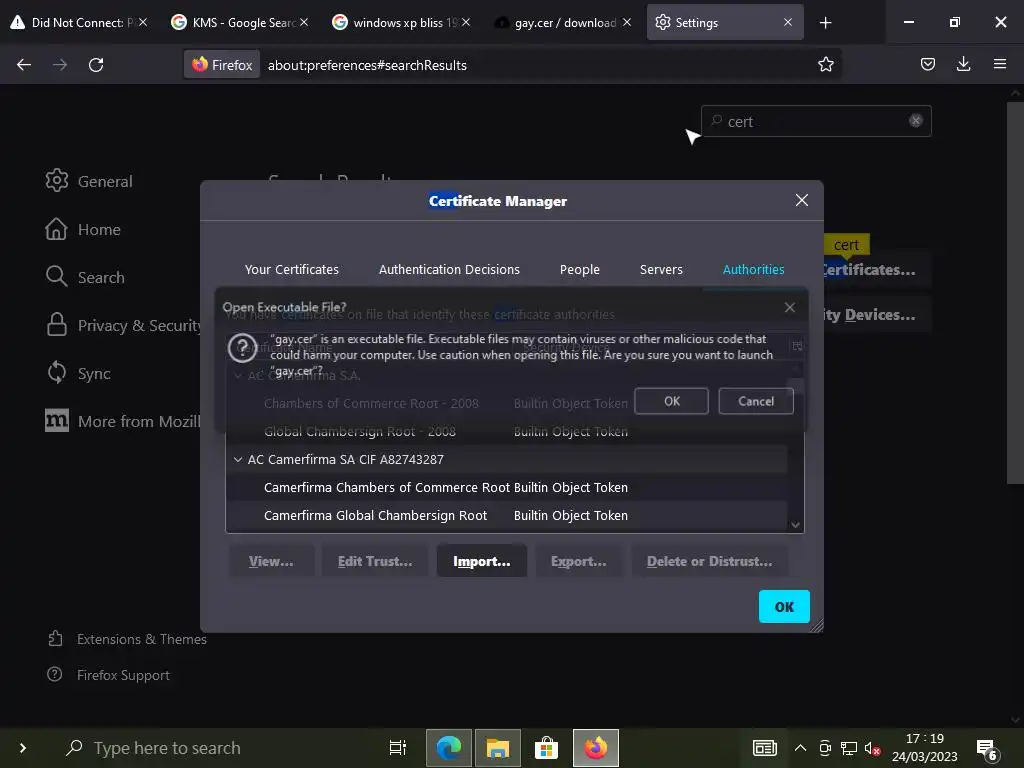Confirm launching gay.cer with OK

point(671,401)
